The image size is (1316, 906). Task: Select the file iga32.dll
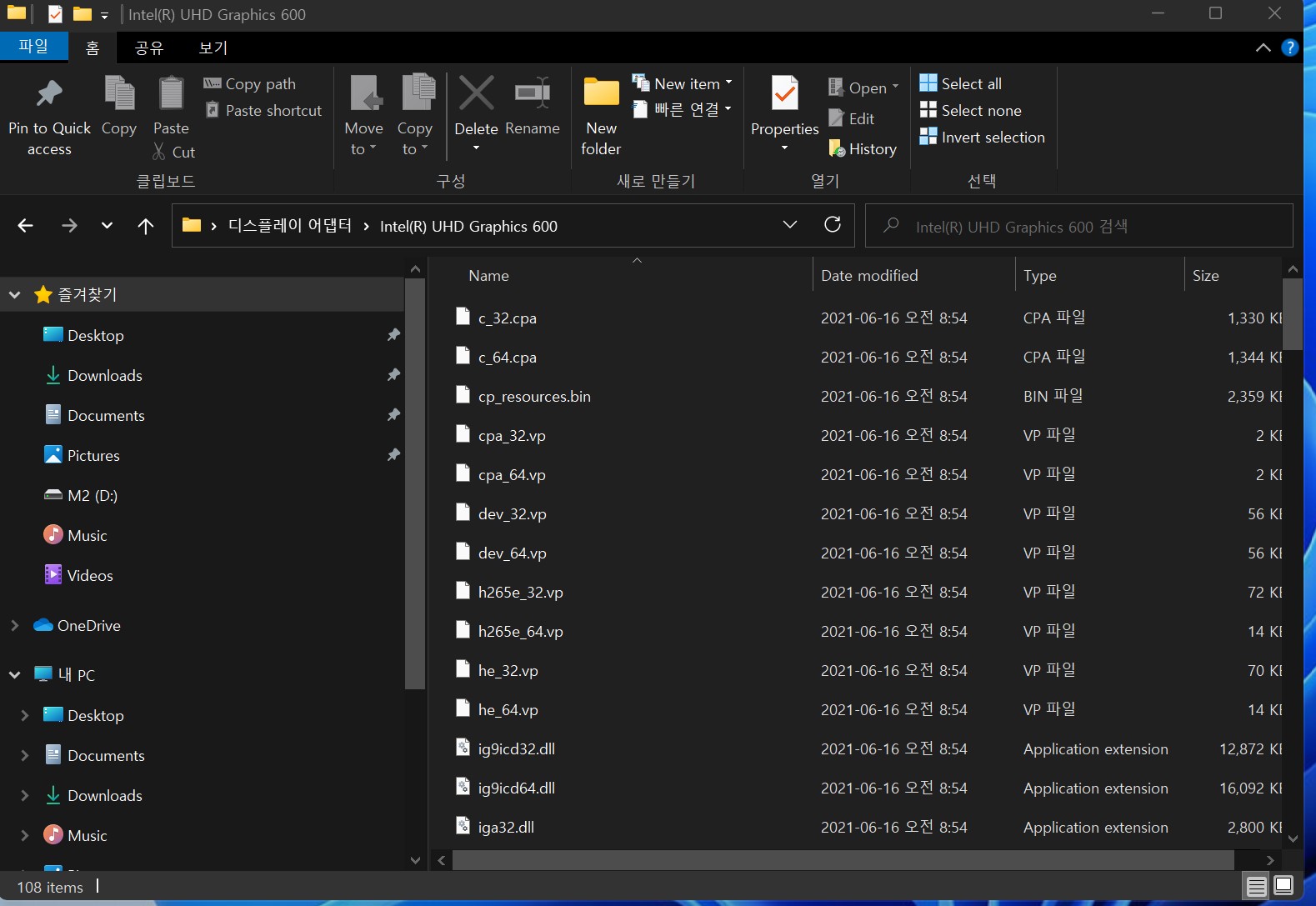click(x=506, y=827)
